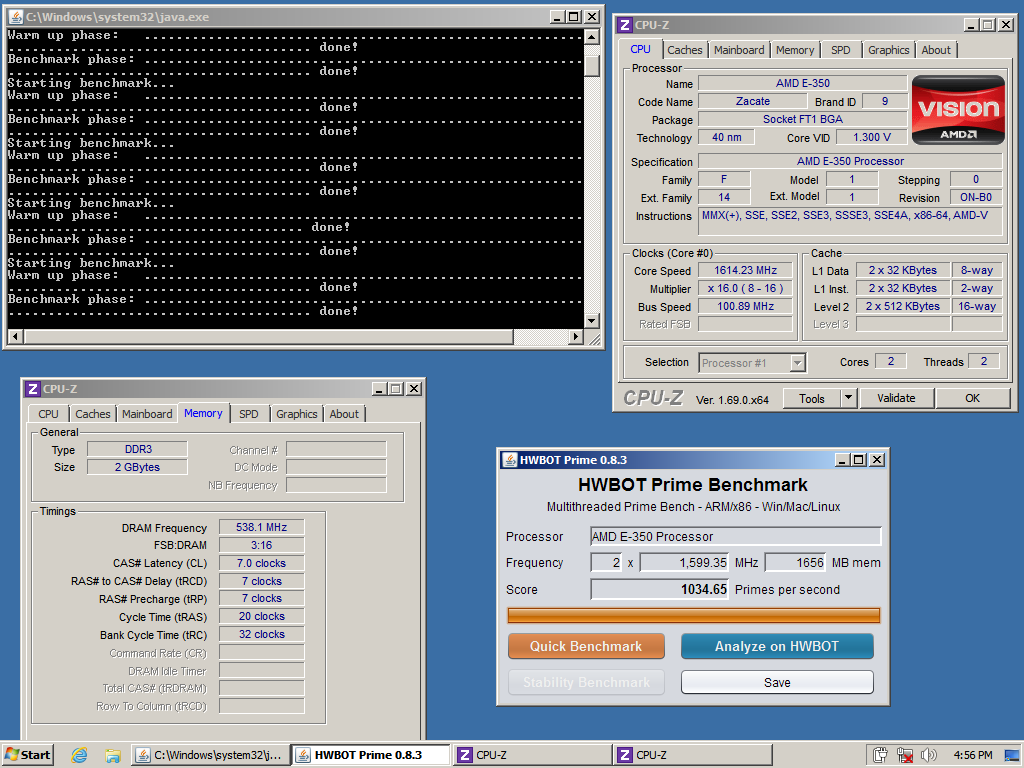Screen dimensions: 1024x768
Task: Maximize the HWBOT Prime window
Action: pyautogui.click(x=859, y=460)
